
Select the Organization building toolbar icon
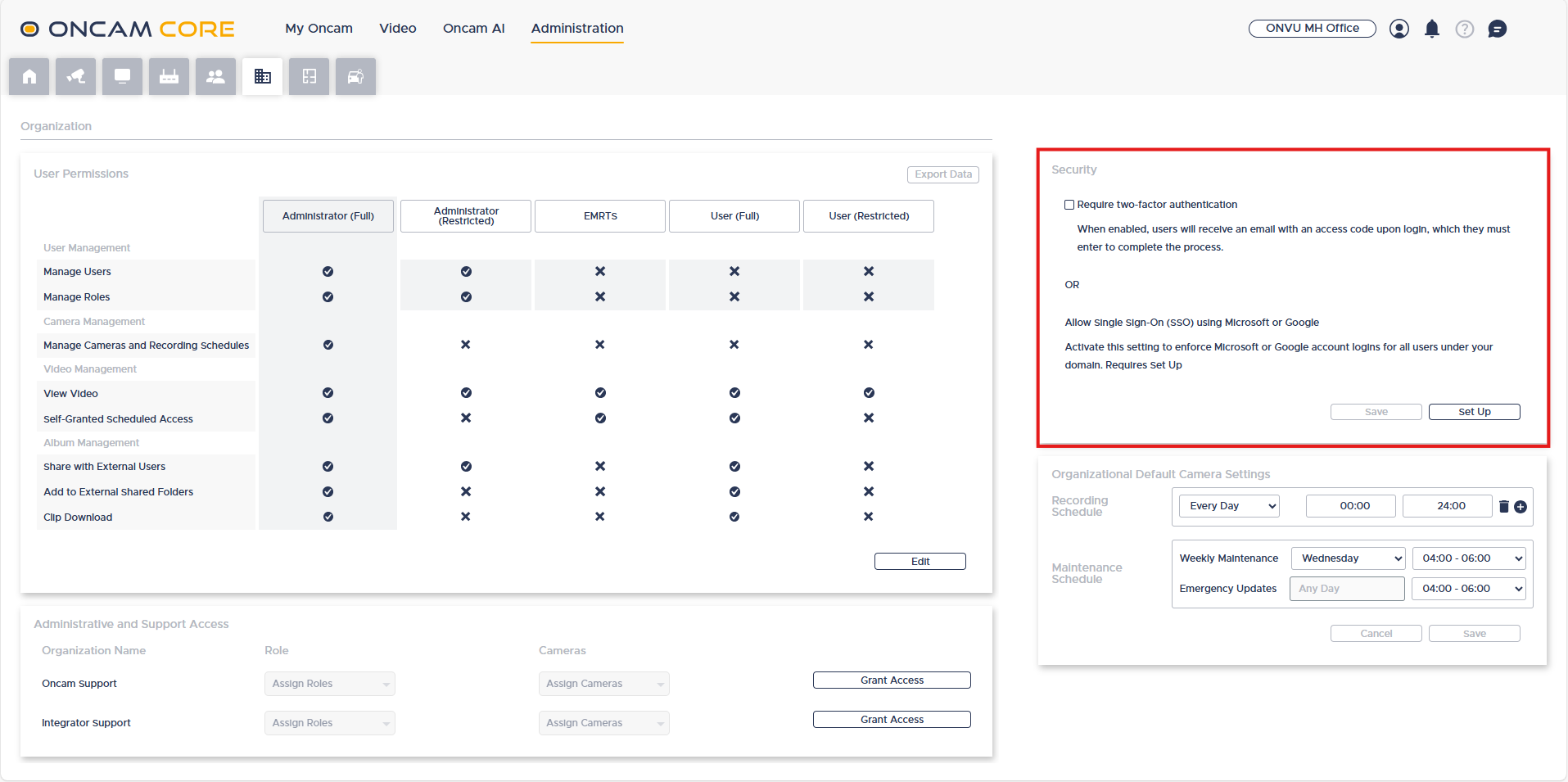click(x=263, y=77)
